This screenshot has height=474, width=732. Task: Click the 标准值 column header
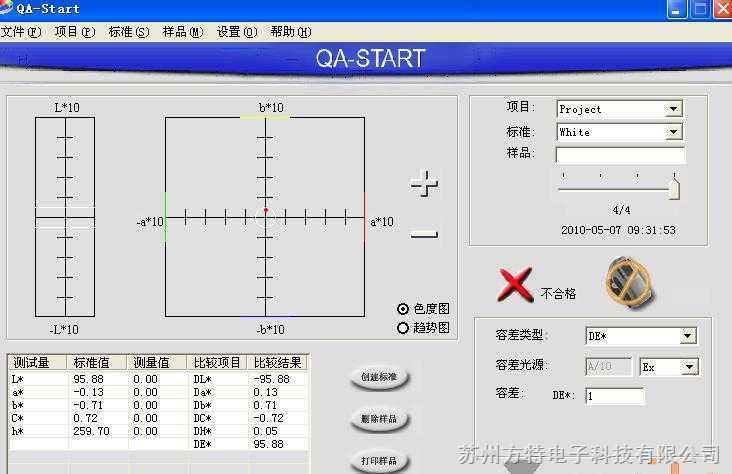(x=98, y=362)
